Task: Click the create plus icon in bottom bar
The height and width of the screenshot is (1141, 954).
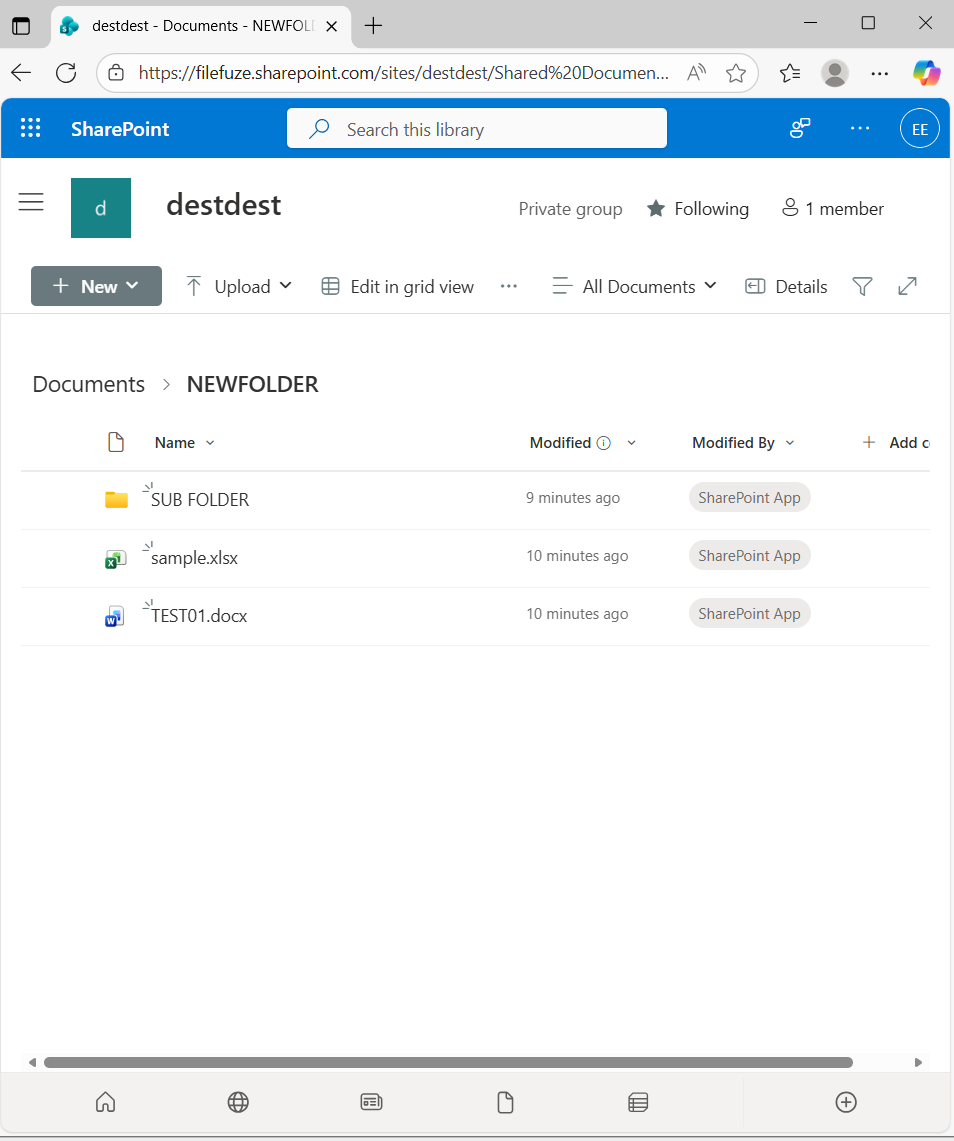Action: point(846,1102)
